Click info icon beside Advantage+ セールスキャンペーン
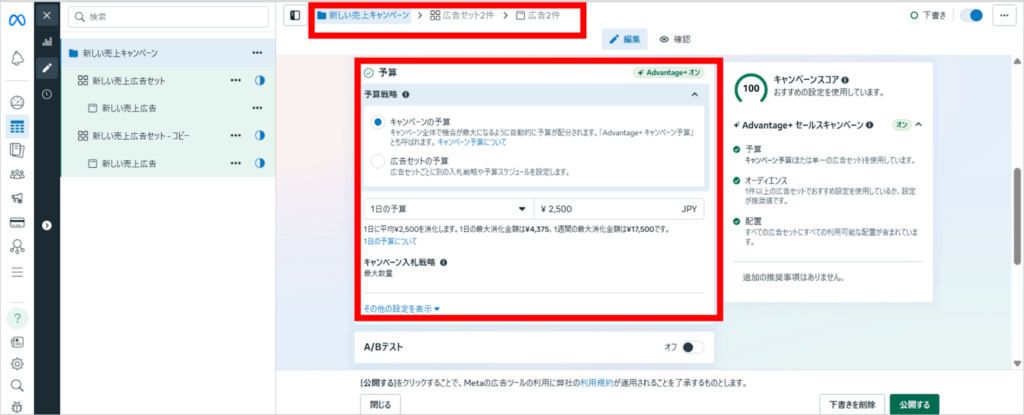 869,124
